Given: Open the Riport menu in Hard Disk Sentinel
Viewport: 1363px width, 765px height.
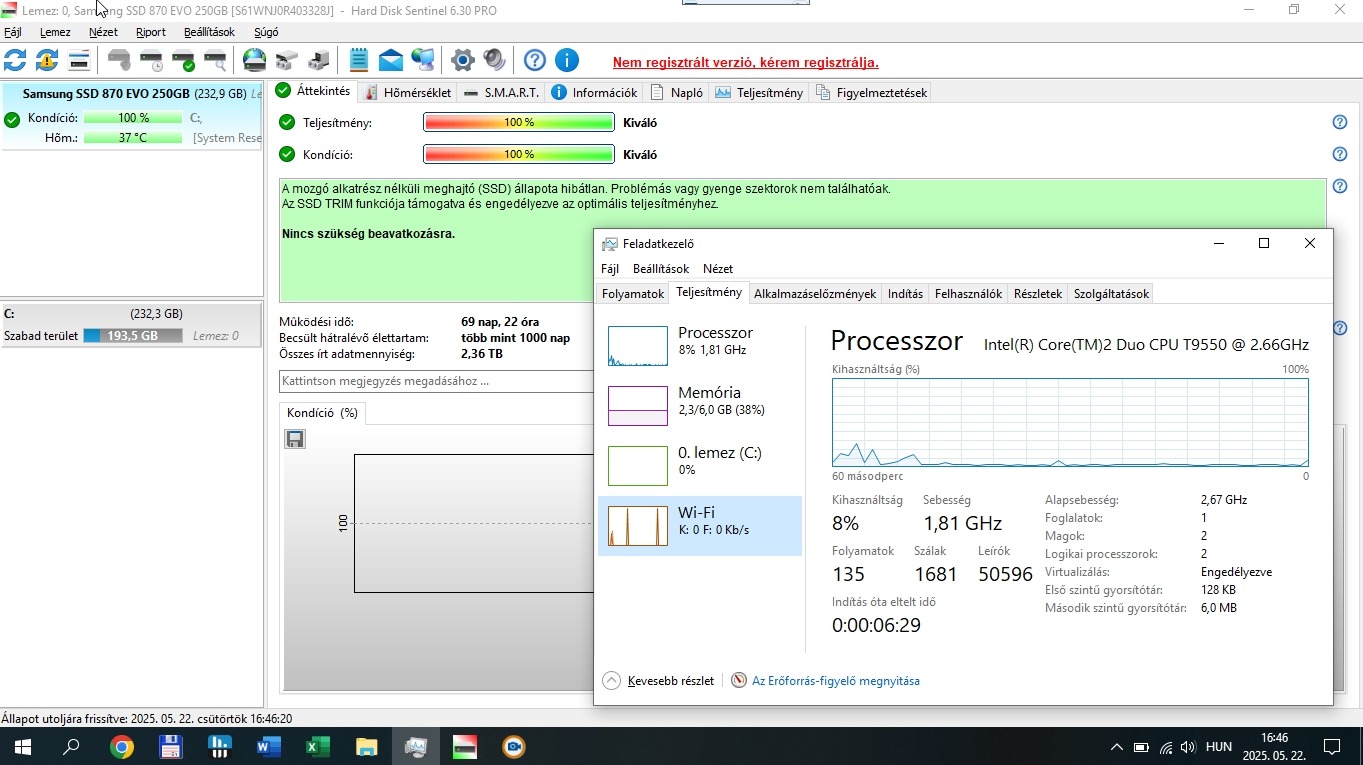Looking at the screenshot, I should 151,32.
